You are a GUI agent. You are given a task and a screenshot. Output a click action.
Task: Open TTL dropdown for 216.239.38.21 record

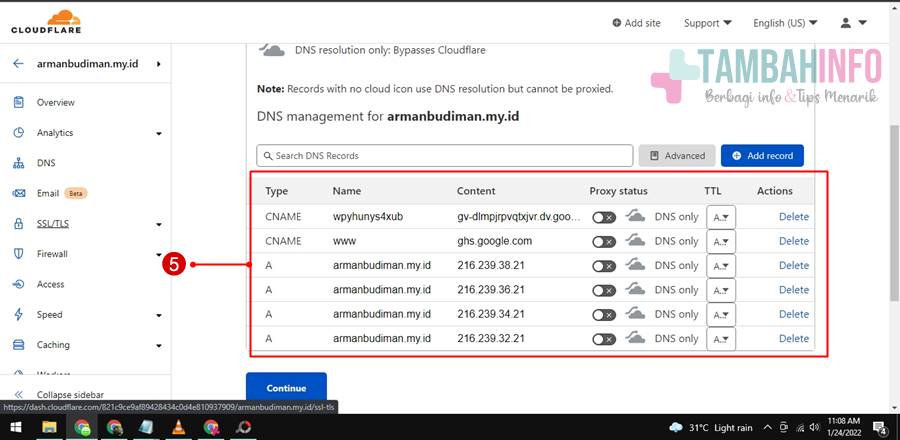click(721, 266)
